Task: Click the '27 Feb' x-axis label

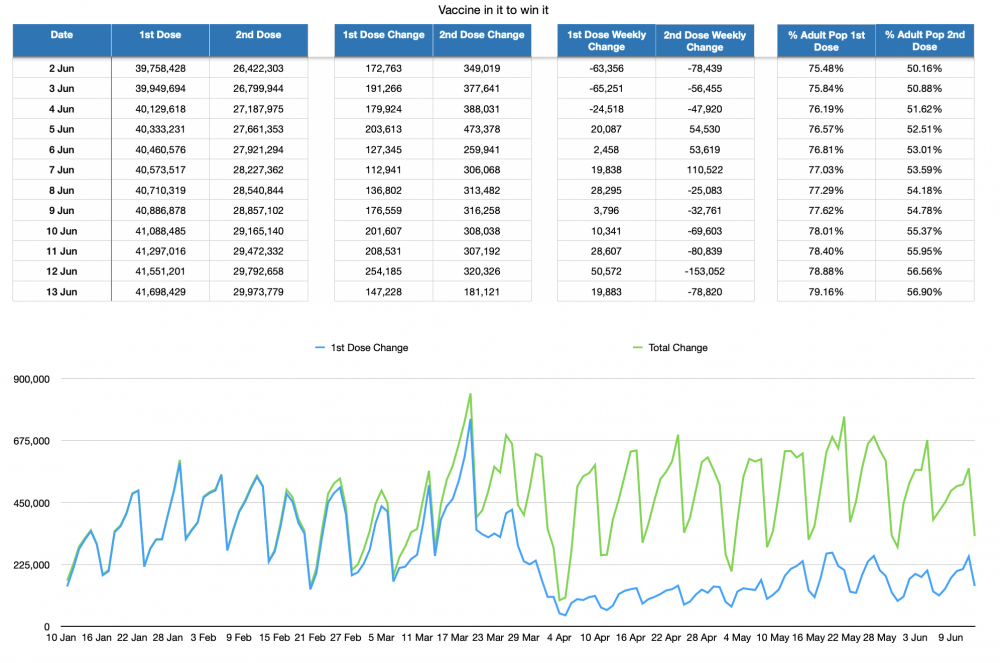Action: tap(346, 638)
